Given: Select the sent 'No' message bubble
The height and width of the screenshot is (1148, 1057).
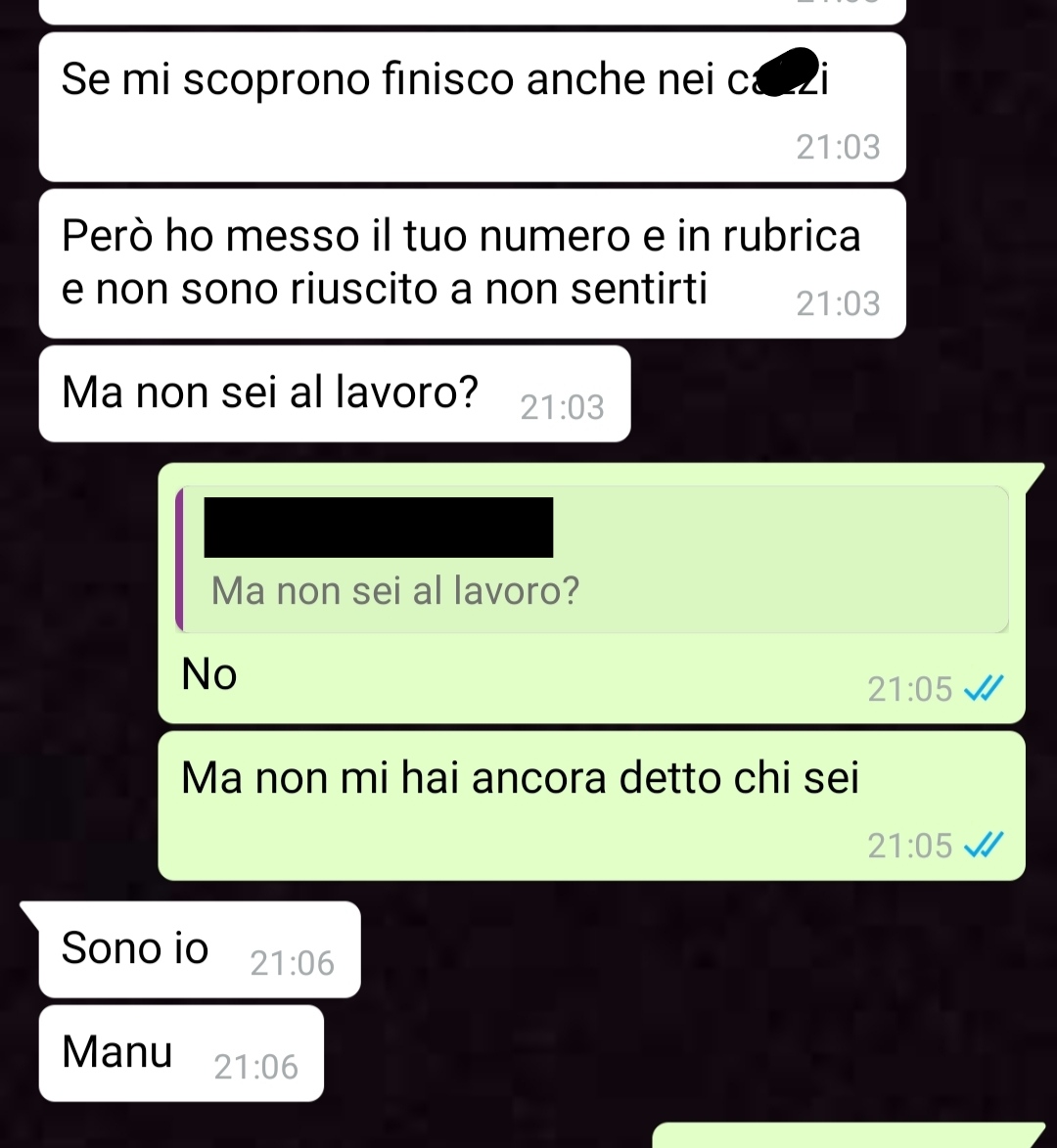Looking at the screenshot, I should click(x=591, y=593).
